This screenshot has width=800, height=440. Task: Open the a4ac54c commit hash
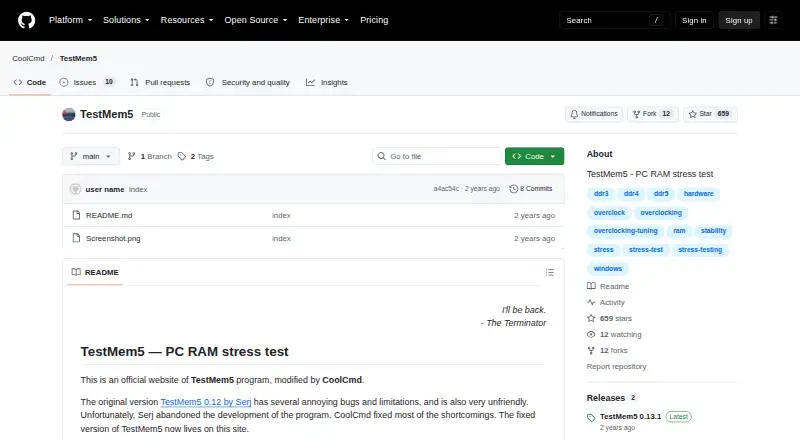(x=446, y=189)
